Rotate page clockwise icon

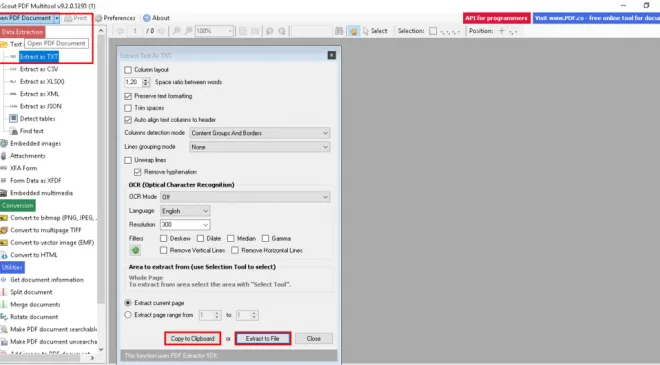[x=282, y=31]
